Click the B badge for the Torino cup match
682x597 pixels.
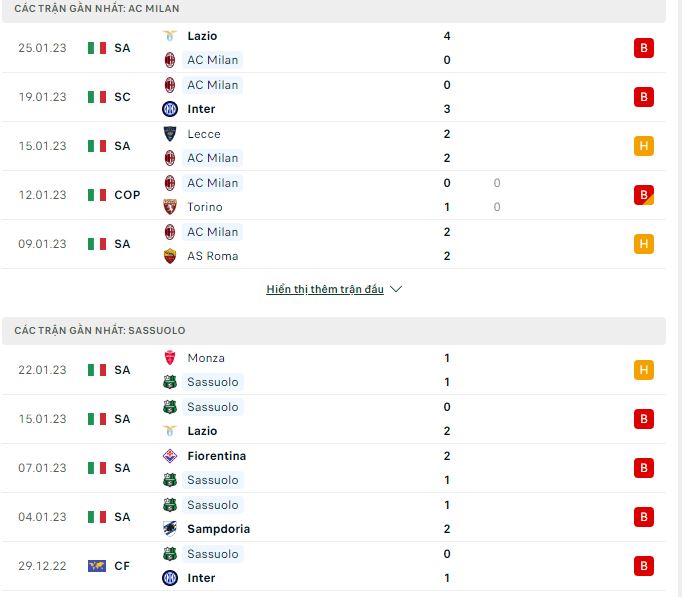pos(644,195)
